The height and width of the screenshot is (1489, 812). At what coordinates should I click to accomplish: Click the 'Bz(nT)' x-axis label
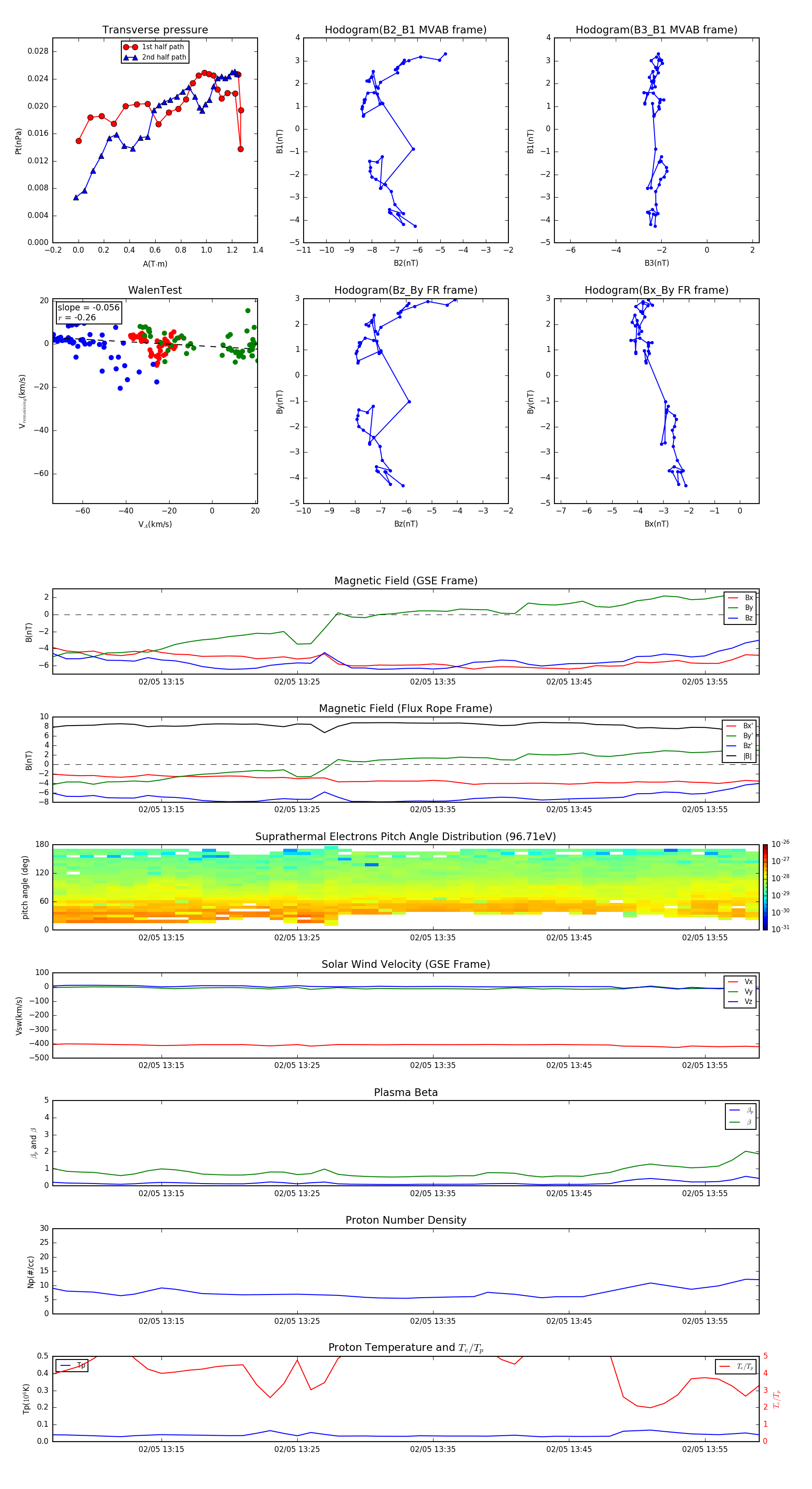click(x=406, y=524)
